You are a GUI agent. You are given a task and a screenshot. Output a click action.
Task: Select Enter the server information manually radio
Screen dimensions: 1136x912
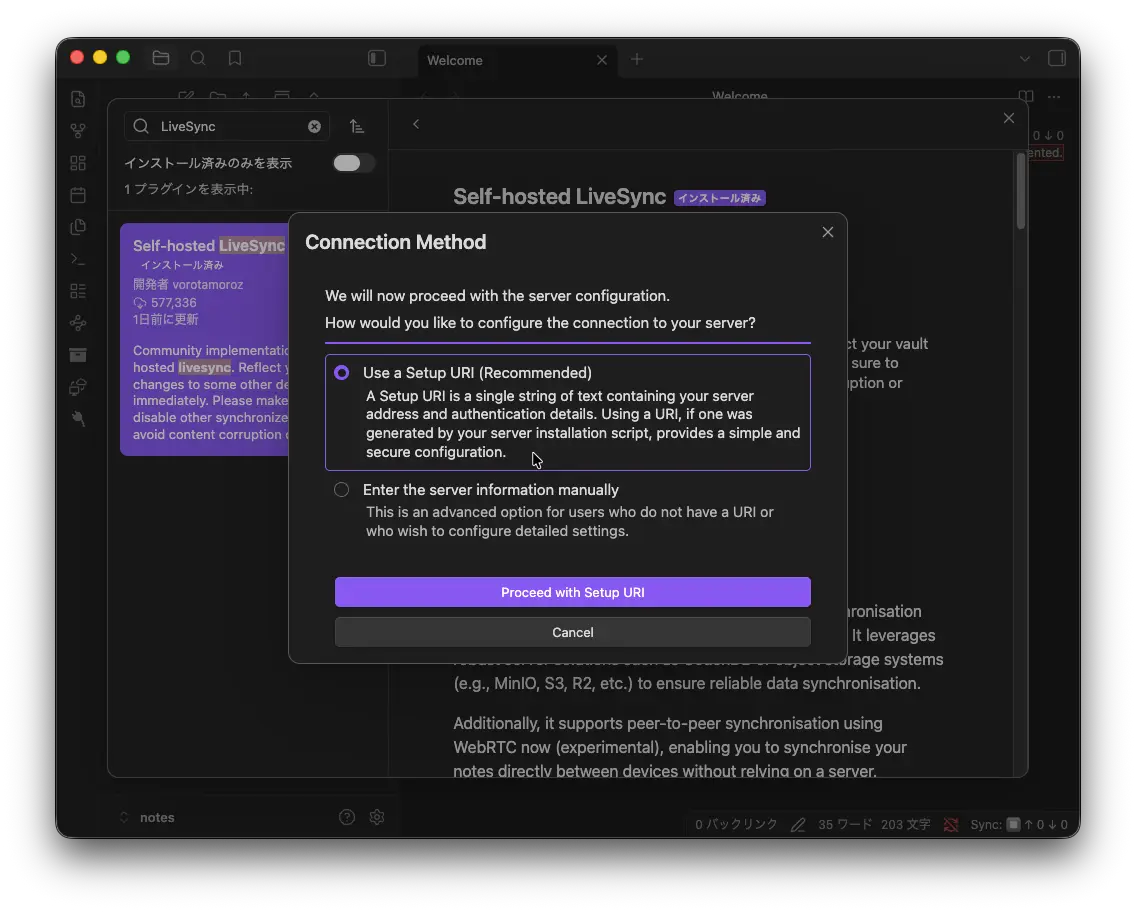[x=341, y=490]
